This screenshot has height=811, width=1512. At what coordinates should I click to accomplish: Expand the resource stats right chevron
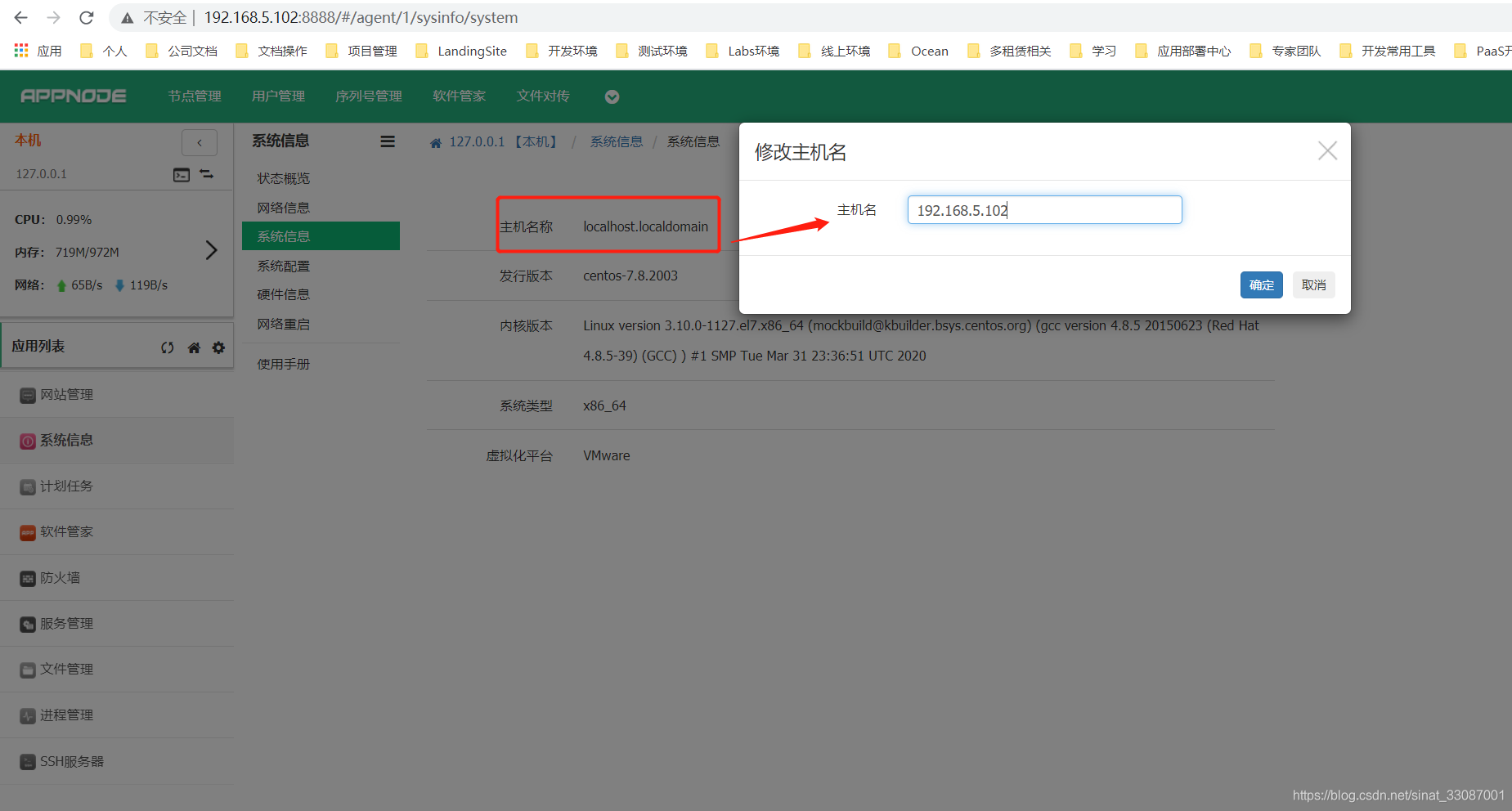pyautogui.click(x=211, y=250)
